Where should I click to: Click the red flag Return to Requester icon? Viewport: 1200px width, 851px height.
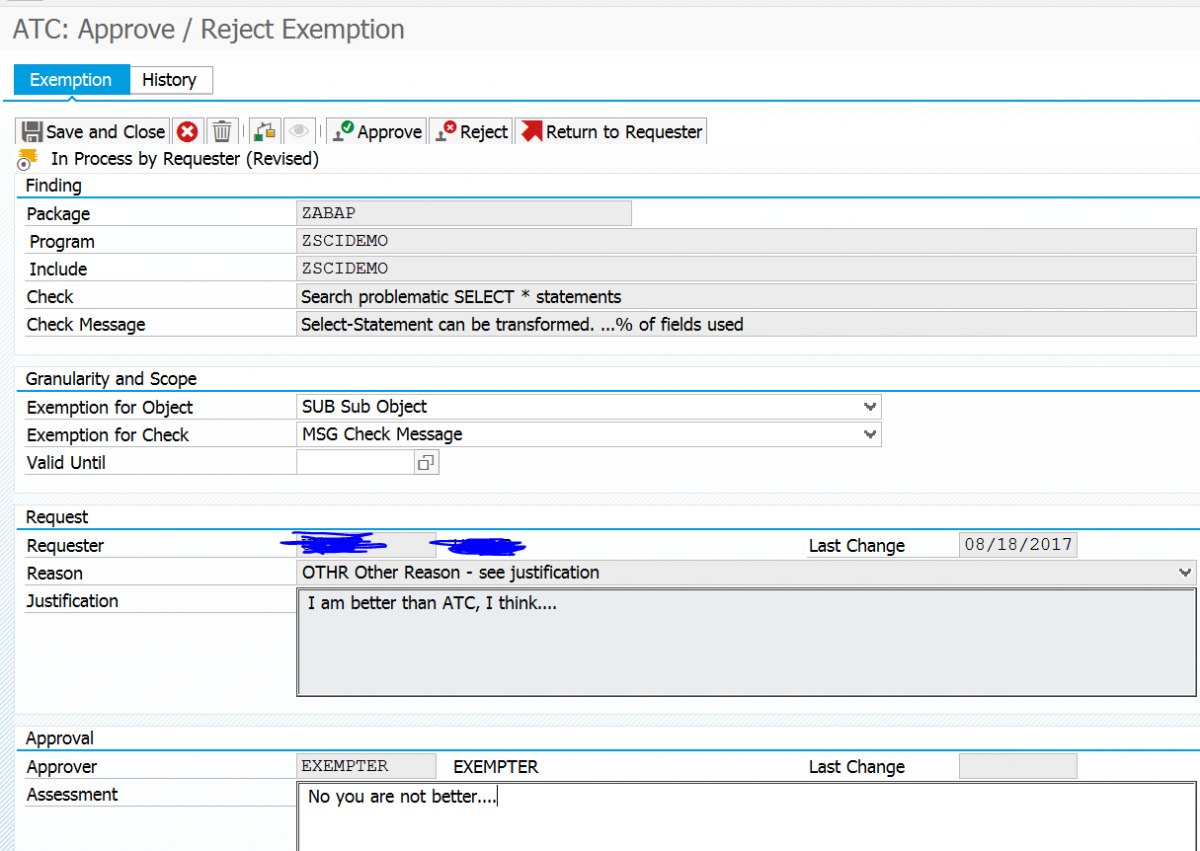(530, 130)
